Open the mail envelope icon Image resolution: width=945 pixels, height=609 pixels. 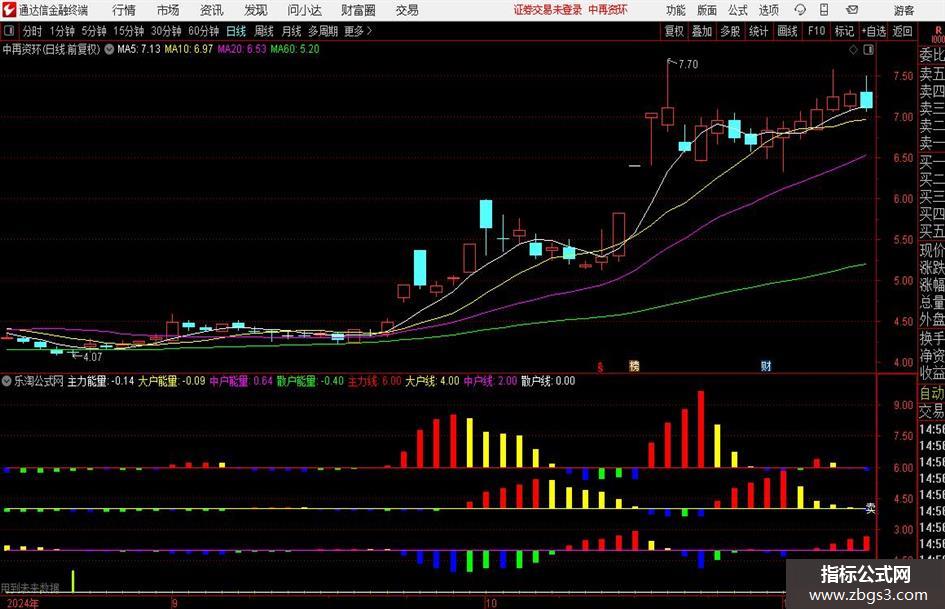pos(852,10)
